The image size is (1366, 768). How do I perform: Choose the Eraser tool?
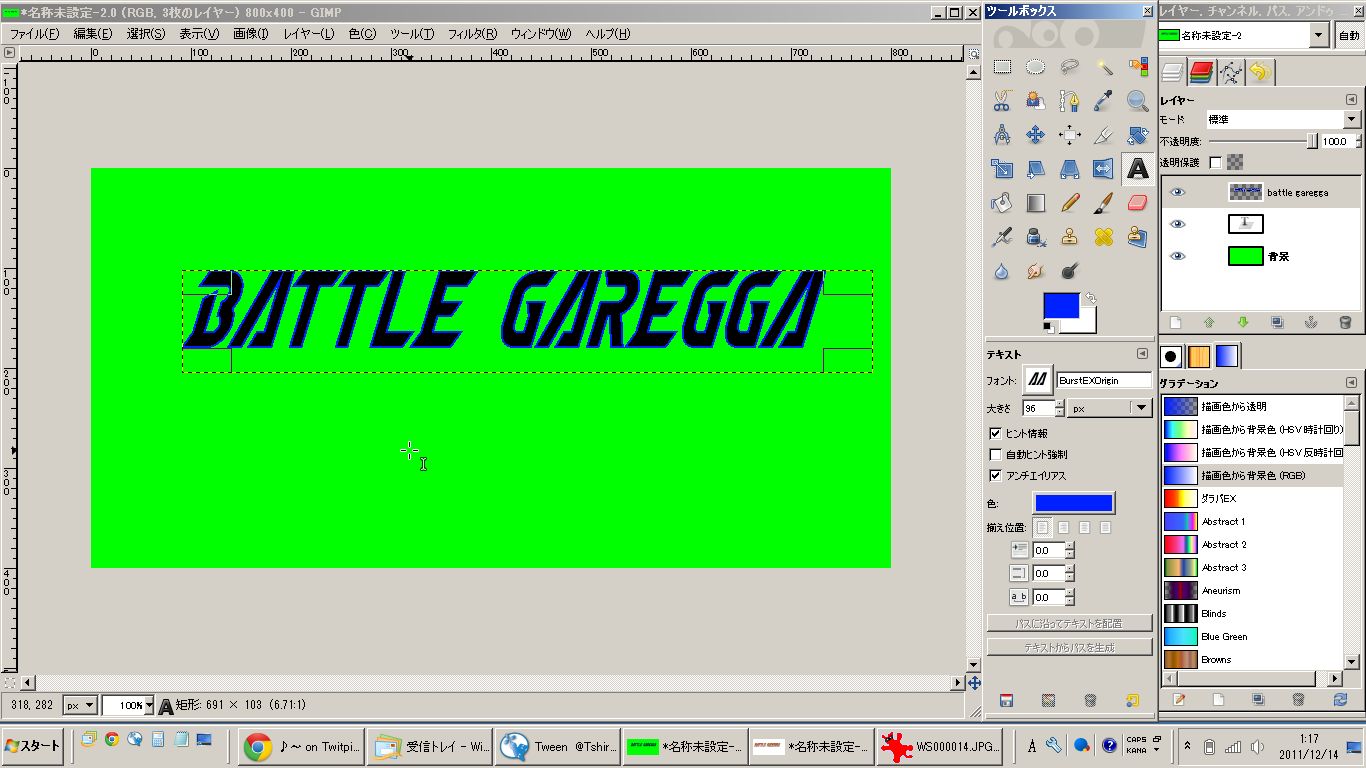click(x=1138, y=203)
